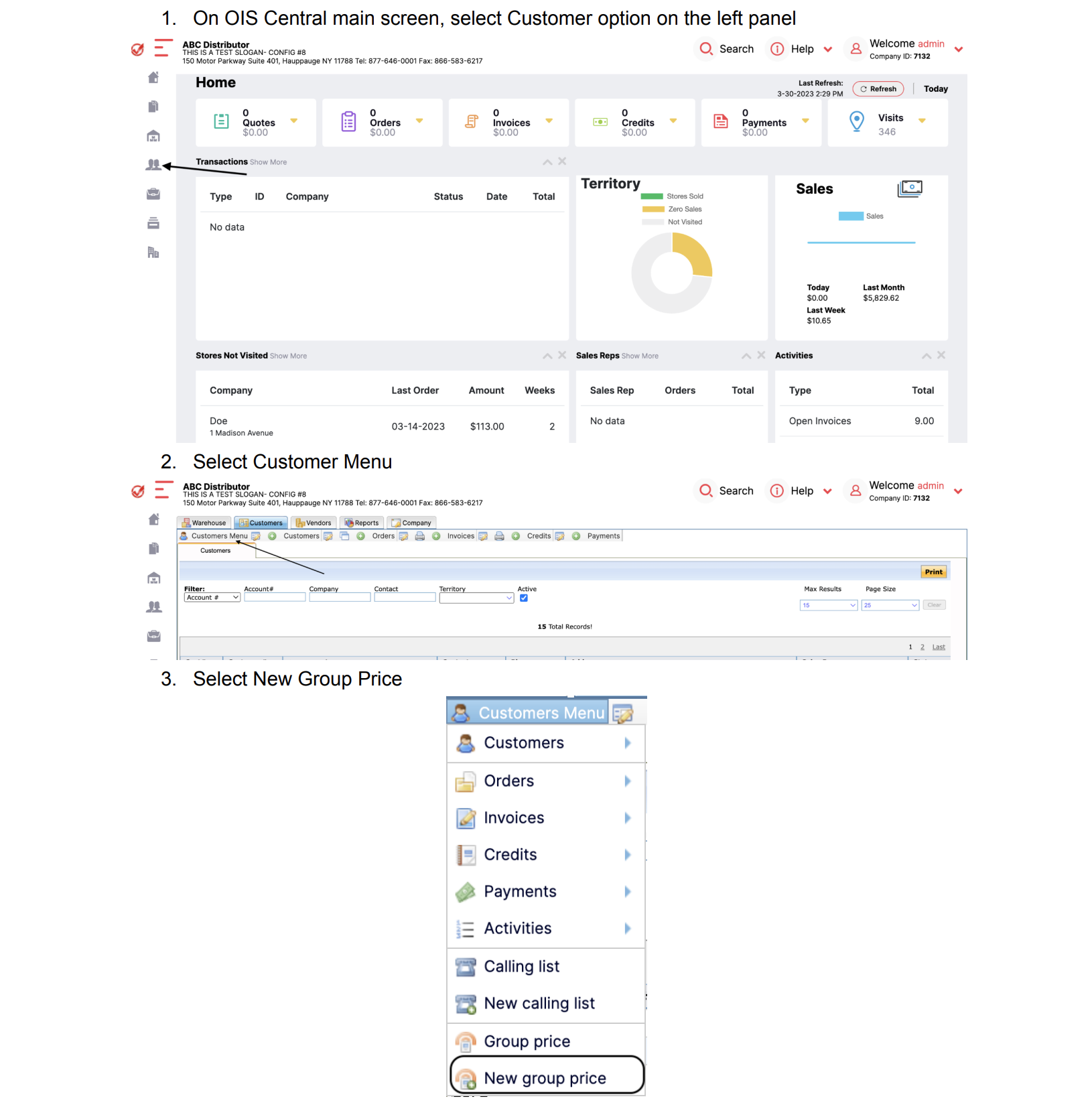Switch to the Vendors tab
Viewport: 1092px width, 1111px height.
(313, 523)
